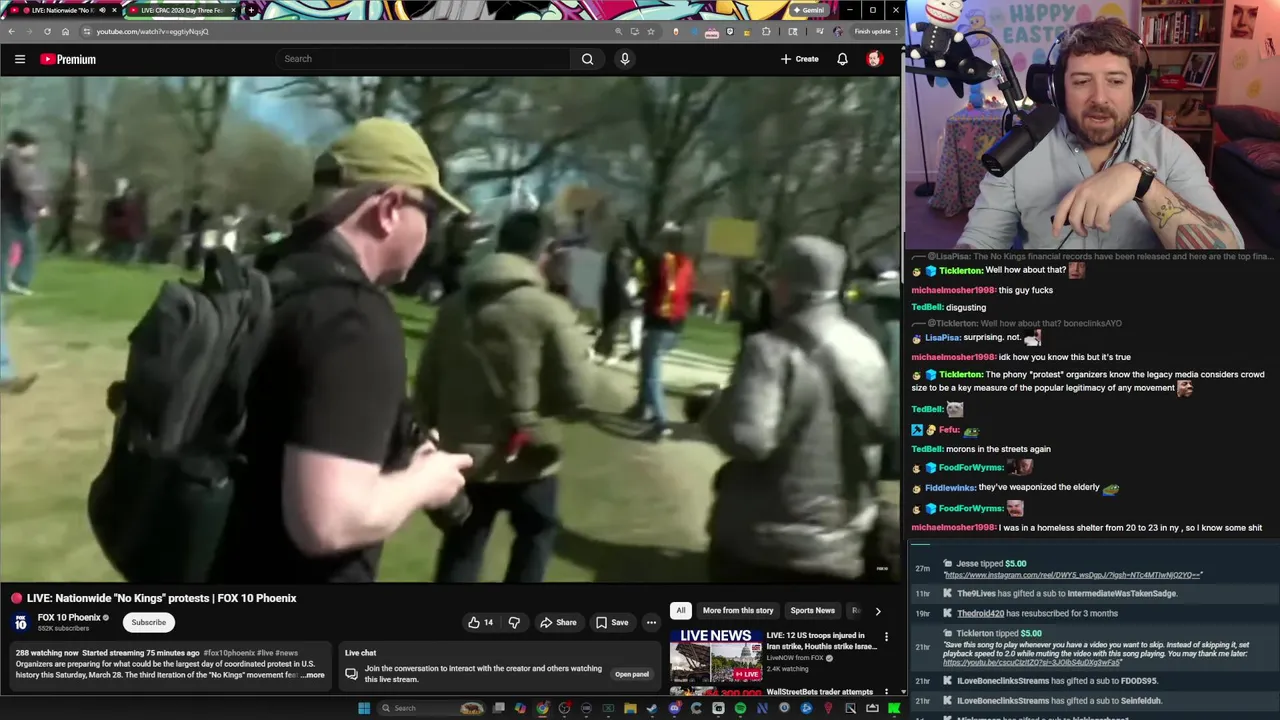Click the video player area

449,328
